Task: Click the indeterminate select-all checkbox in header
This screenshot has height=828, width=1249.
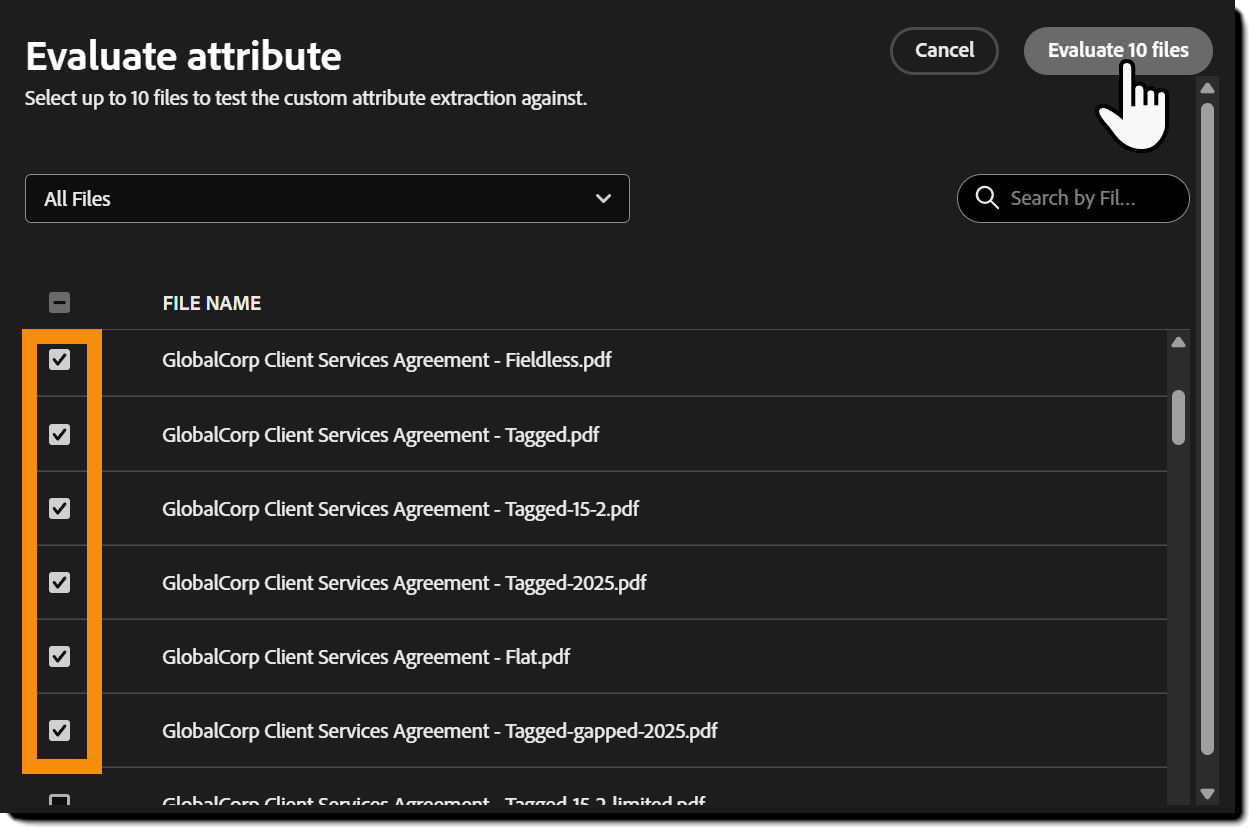Action: tap(59, 302)
